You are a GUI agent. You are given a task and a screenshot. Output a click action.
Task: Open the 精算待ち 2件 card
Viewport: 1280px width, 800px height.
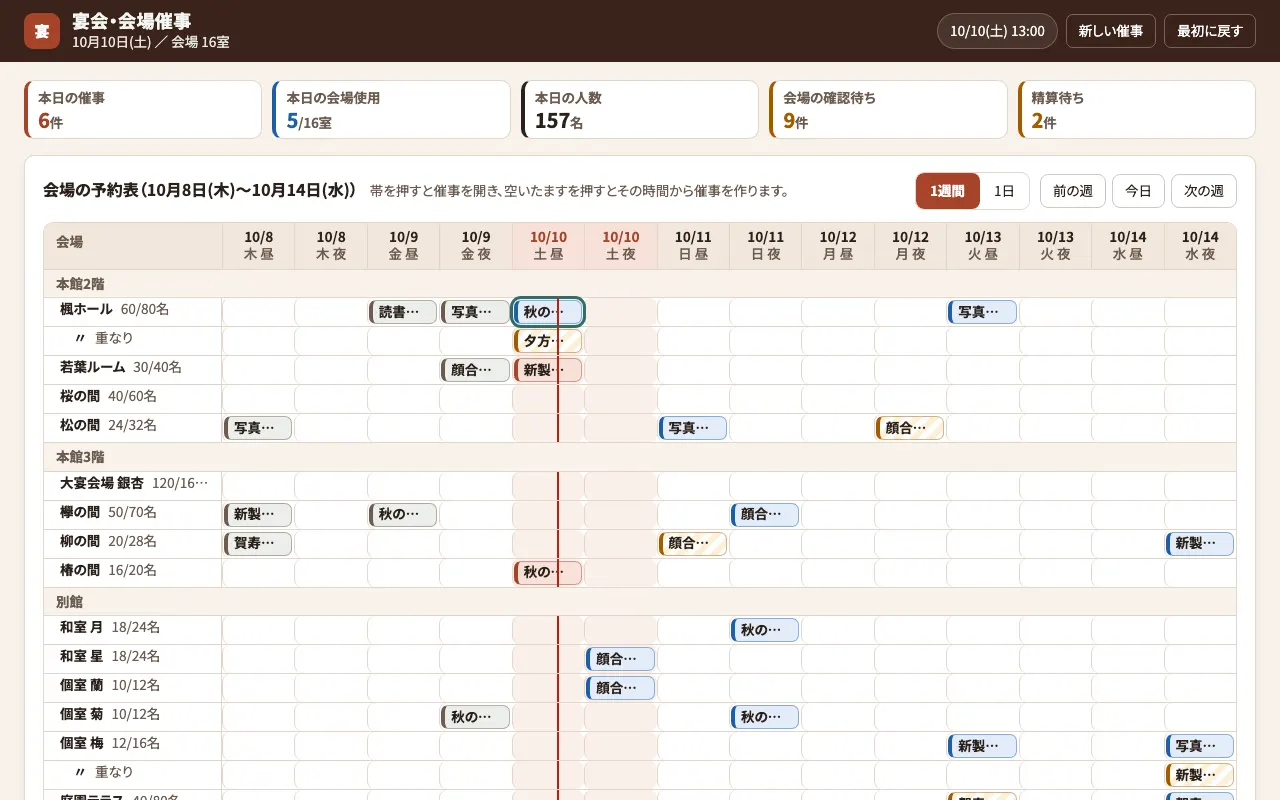(1136, 110)
